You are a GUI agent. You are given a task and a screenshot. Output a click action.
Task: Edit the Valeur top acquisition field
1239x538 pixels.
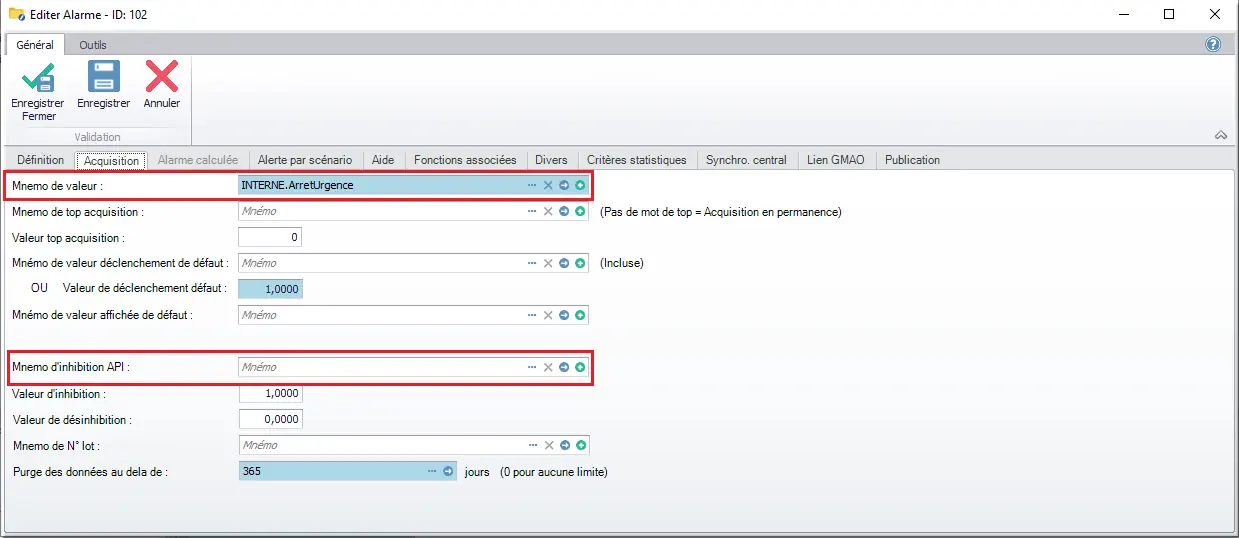(x=270, y=237)
